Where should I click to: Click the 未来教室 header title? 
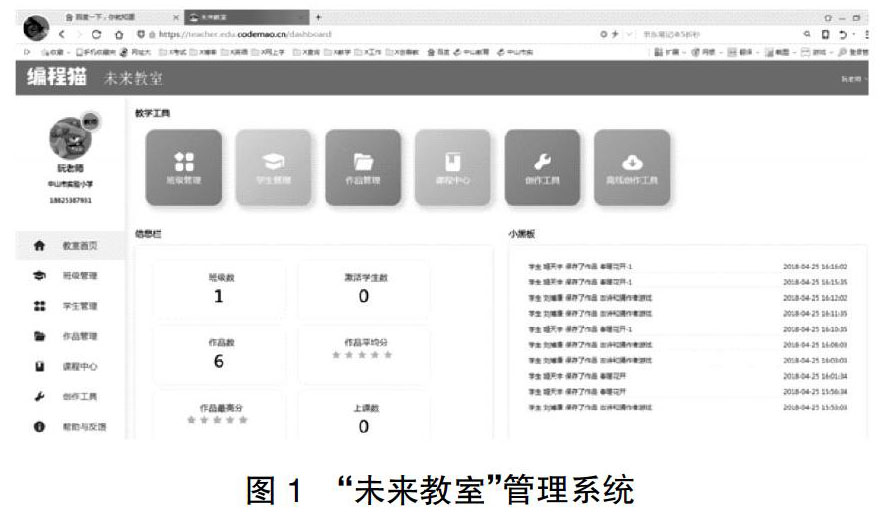click(x=133, y=78)
